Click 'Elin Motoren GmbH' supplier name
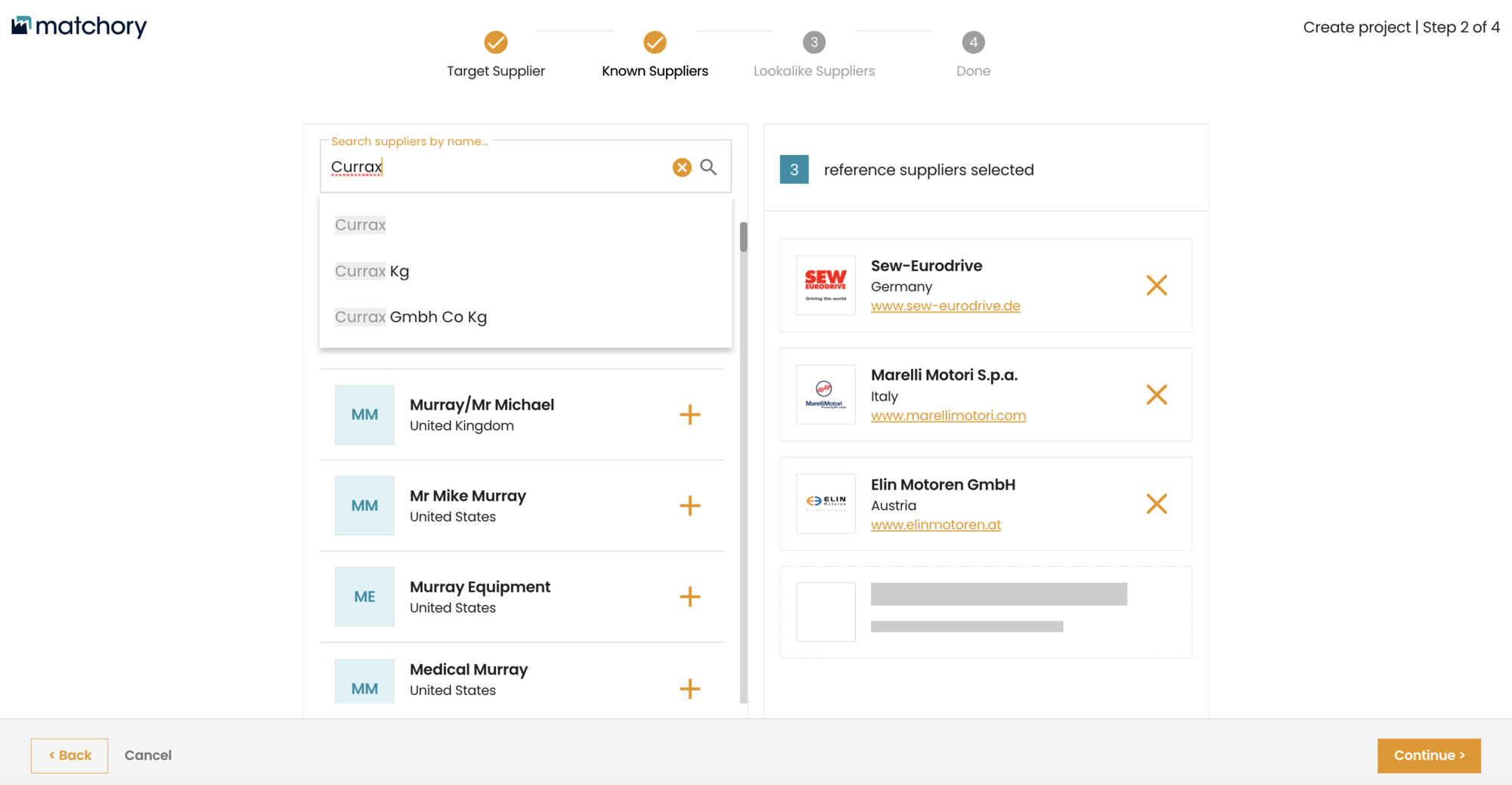1512x785 pixels. click(943, 485)
